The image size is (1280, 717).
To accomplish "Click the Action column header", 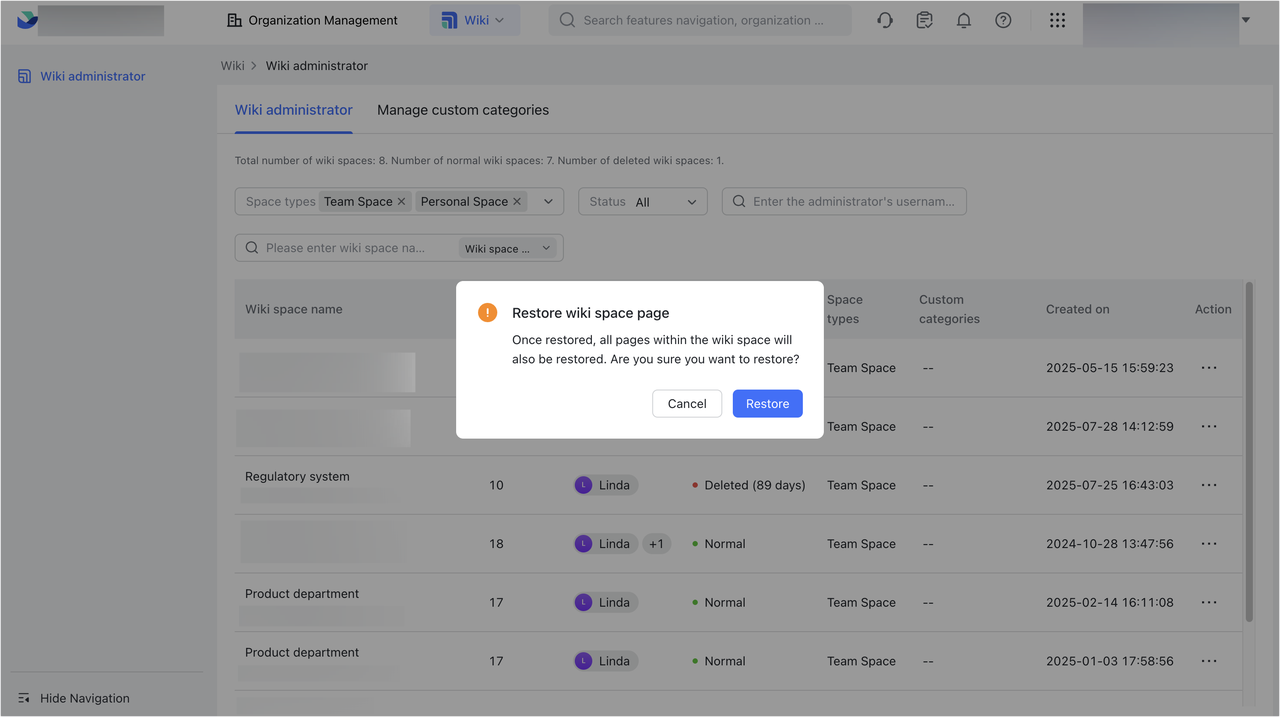I will coord(1213,309).
